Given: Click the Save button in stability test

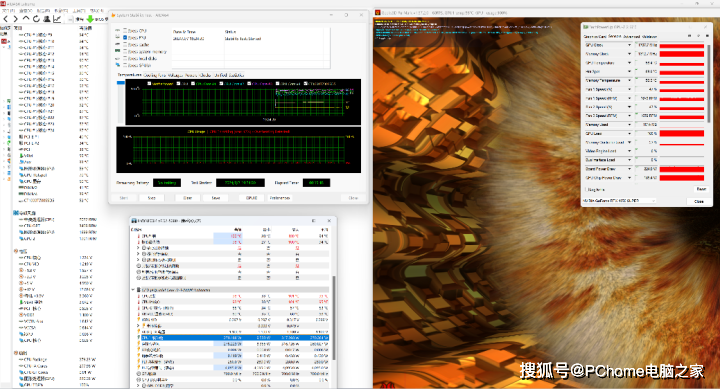Looking at the screenshot, I should [x=216, y=198].
